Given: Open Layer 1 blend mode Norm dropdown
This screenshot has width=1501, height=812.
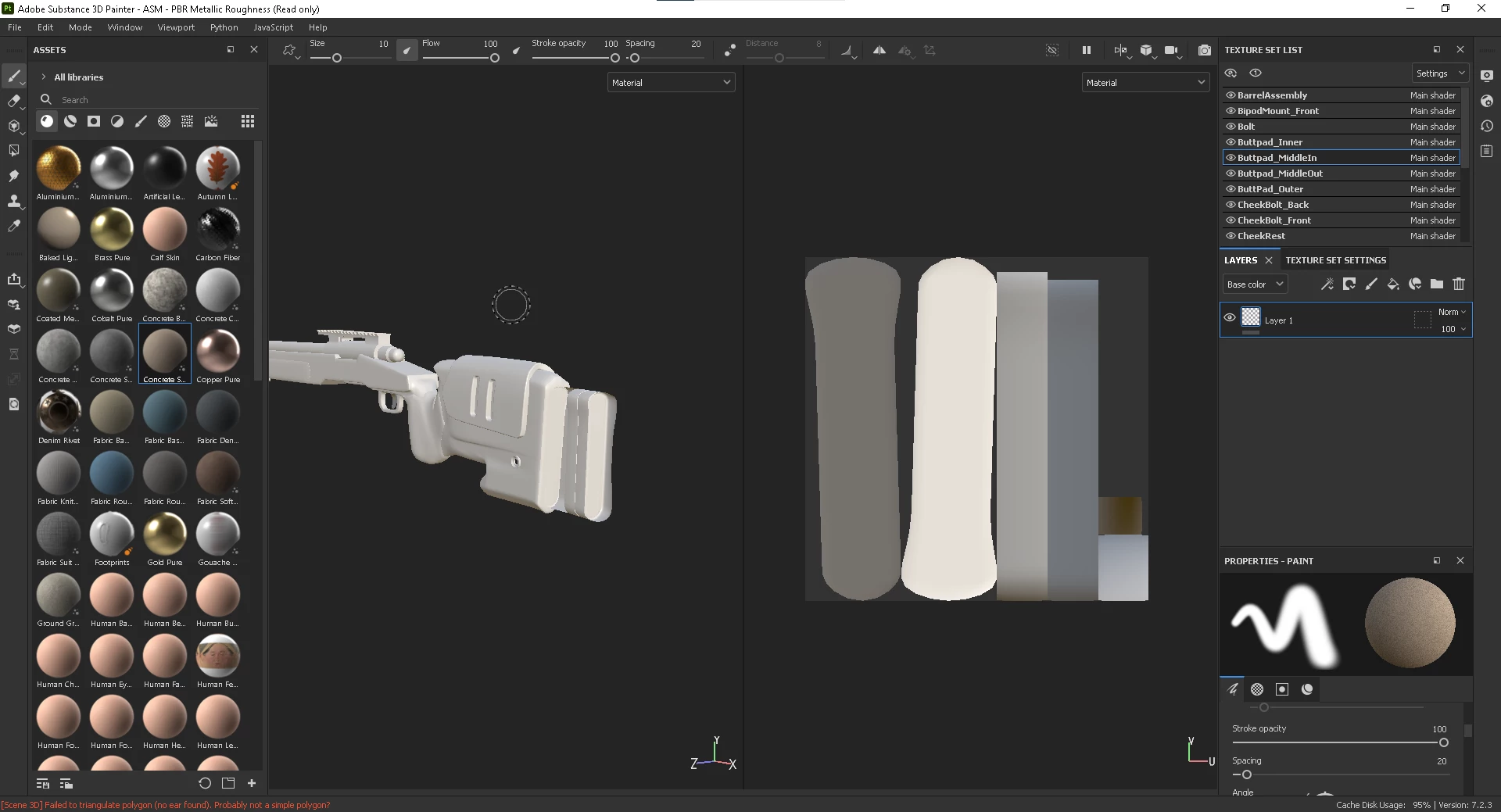Looking at the screenshot, I should pos(1452,312).
